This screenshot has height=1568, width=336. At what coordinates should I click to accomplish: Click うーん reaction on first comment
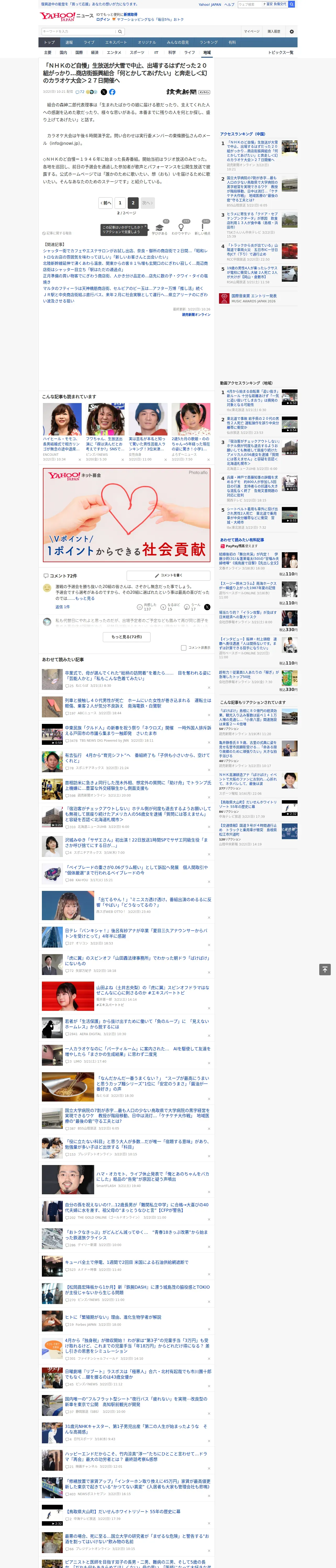(192, 607)
